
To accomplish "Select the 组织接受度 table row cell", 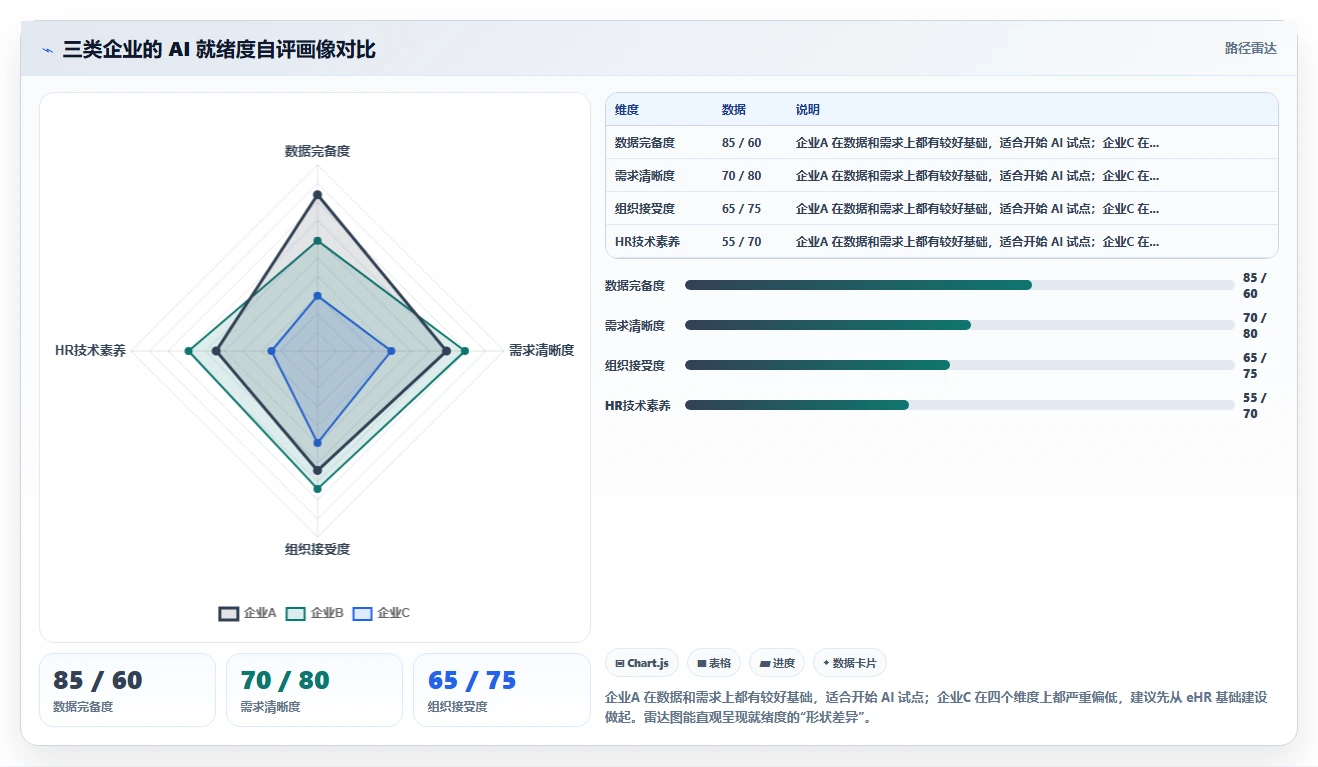I will [645, 209].
